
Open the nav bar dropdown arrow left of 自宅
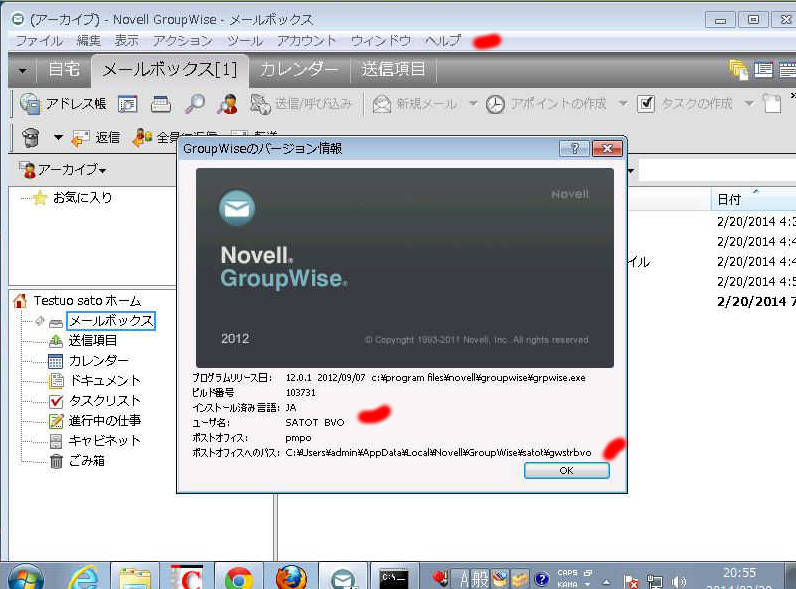[x=23, y=70]
